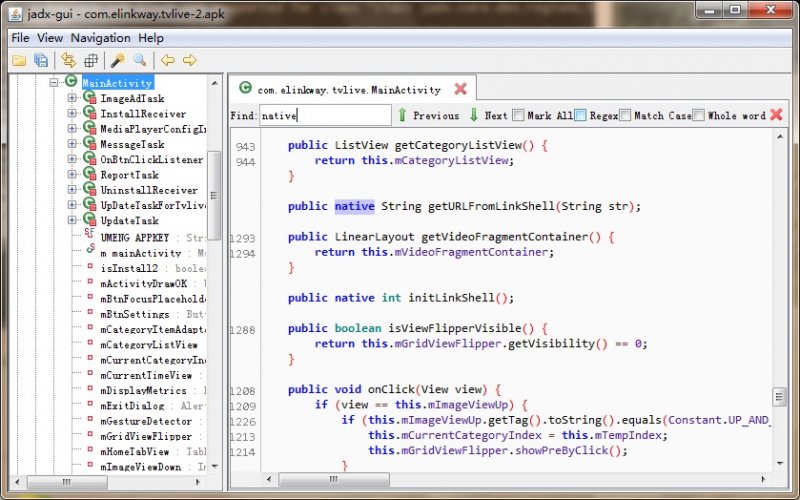Select mGridViewFlipper in the tree
This screenshot has height=500, width=800.
point(146,437)
